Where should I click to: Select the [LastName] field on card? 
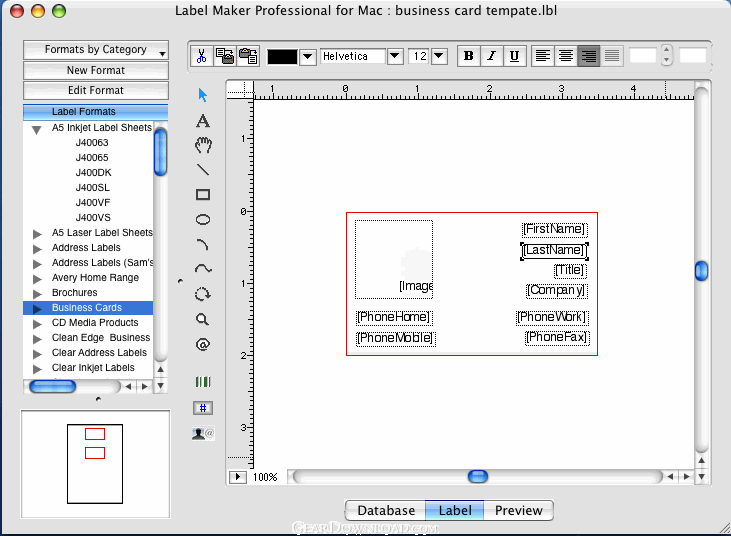[554, 251]
